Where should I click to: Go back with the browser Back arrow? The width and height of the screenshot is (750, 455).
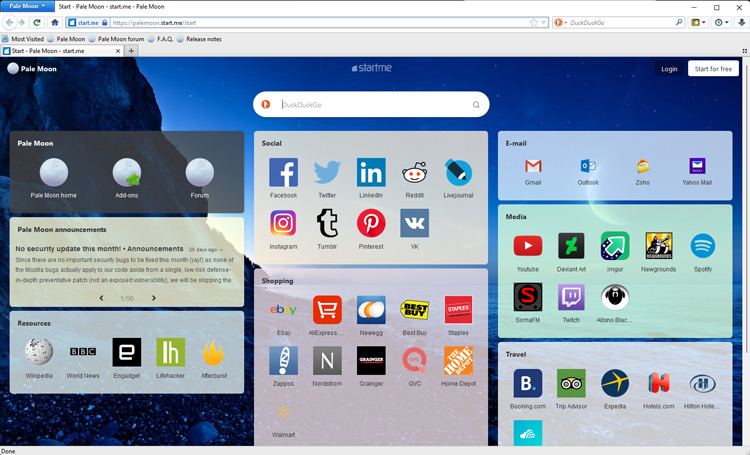pyautogui.click(x=10, y=22)
